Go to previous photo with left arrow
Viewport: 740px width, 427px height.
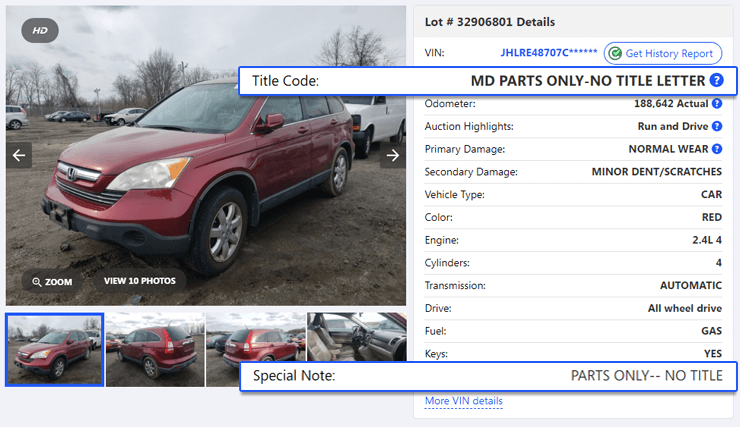point(19,155)
